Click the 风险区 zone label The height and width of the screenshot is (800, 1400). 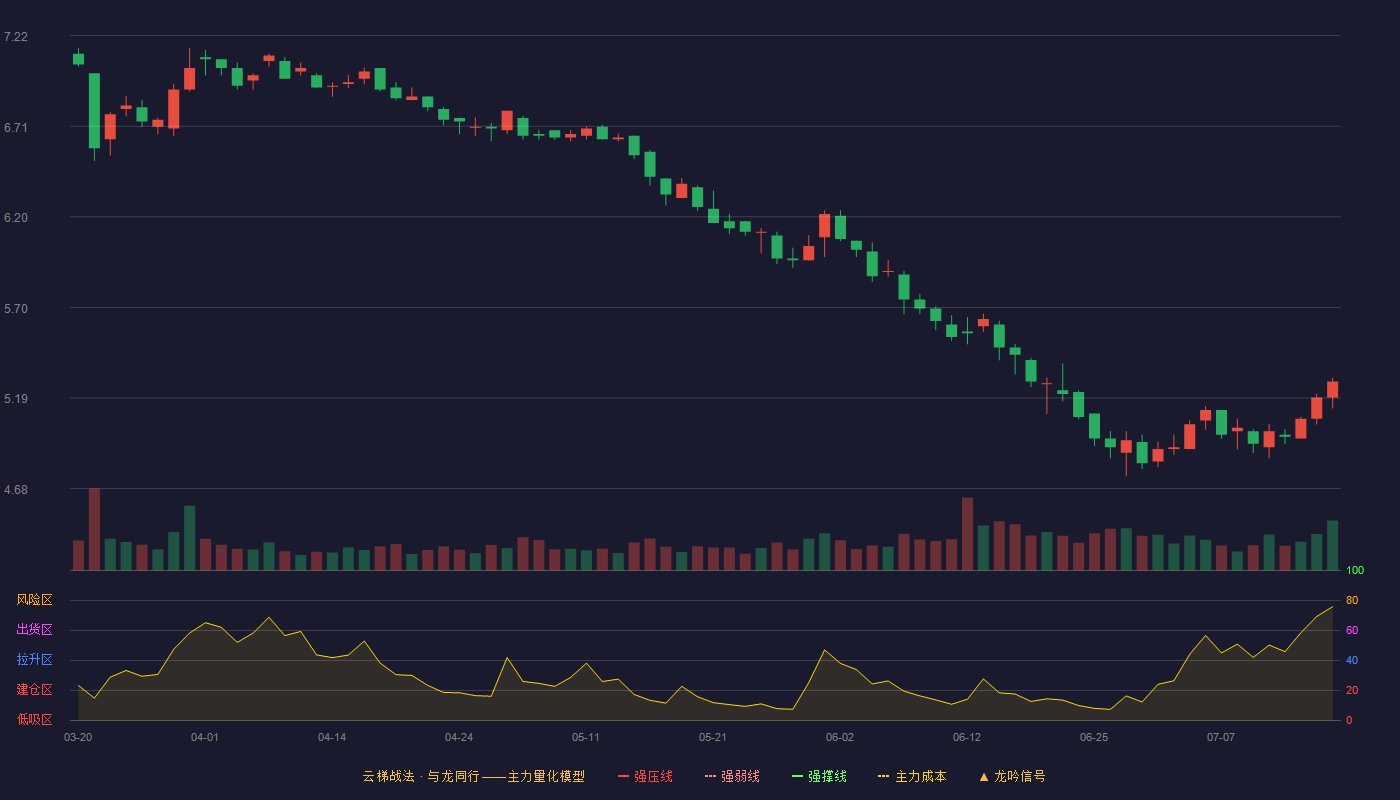[34, 600]
